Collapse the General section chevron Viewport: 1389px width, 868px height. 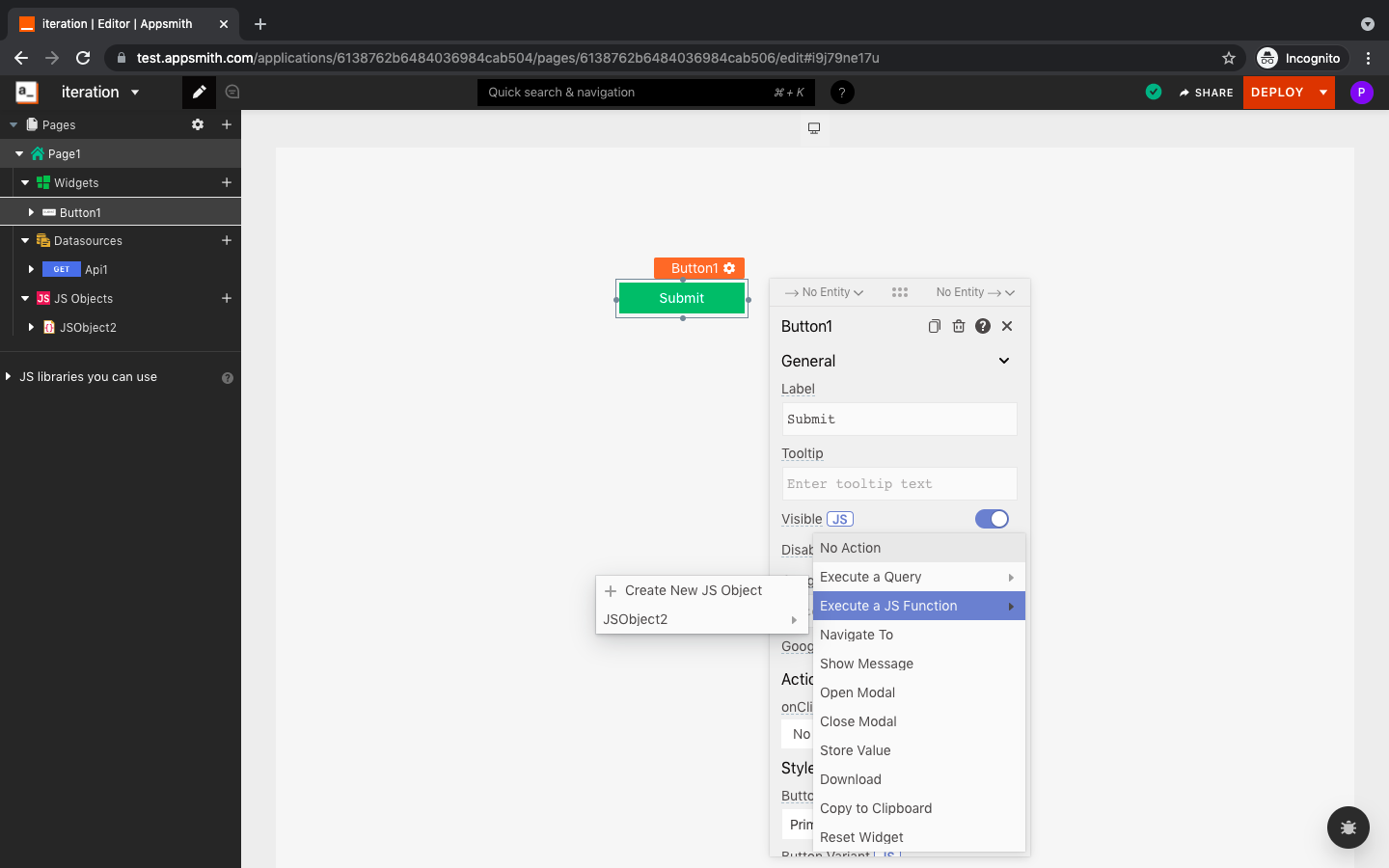coord(1004,361)
